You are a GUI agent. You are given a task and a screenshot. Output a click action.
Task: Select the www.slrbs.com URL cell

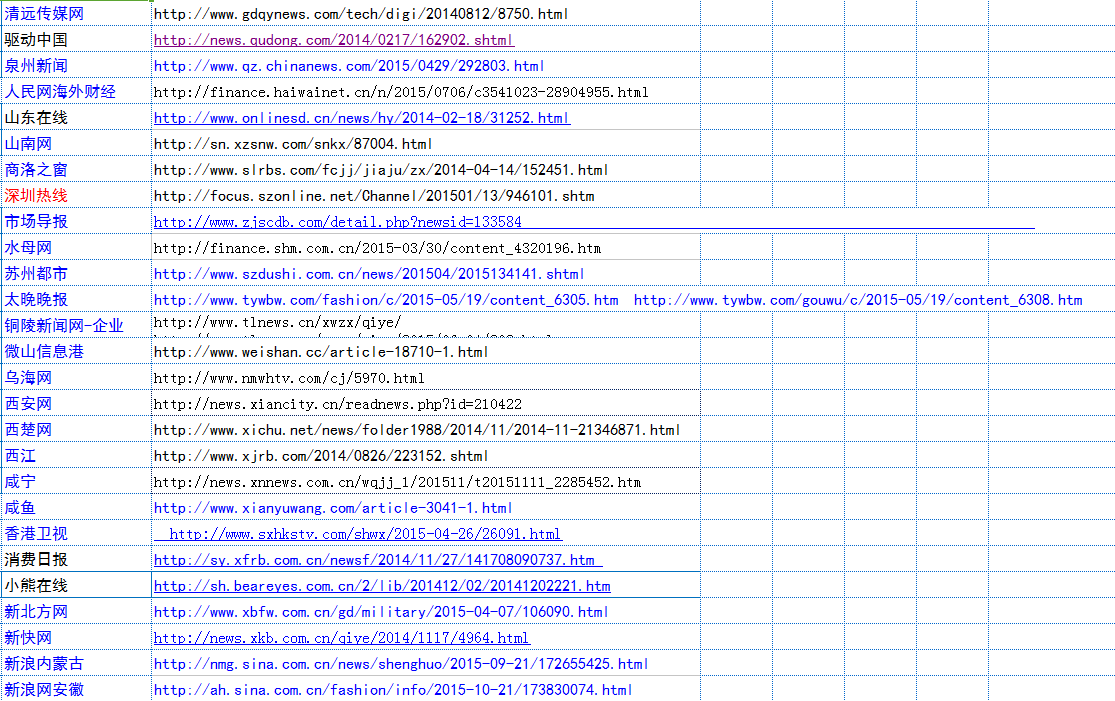coord(426,170)
